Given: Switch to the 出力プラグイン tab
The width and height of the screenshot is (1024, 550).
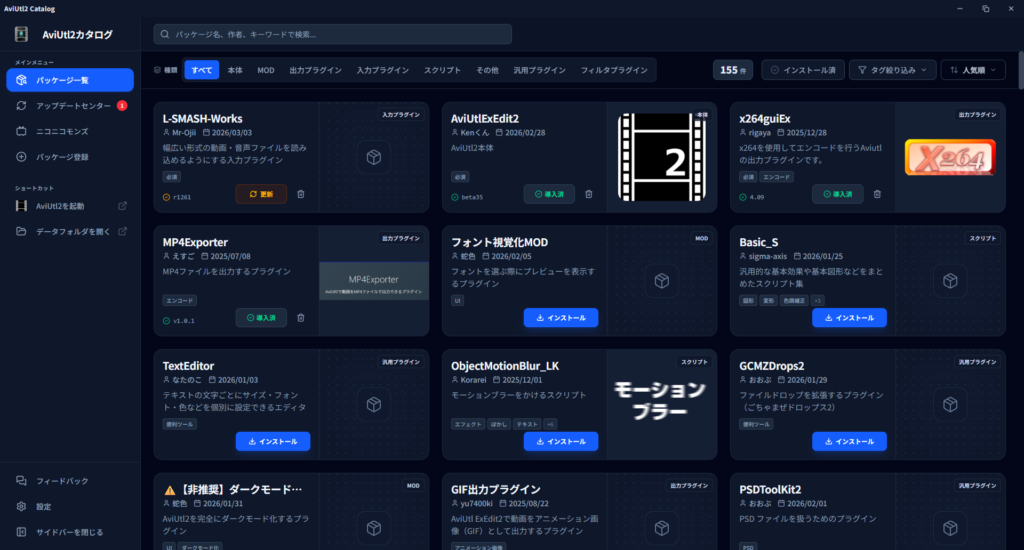Looking at the screenshot, I should [315, 70].
